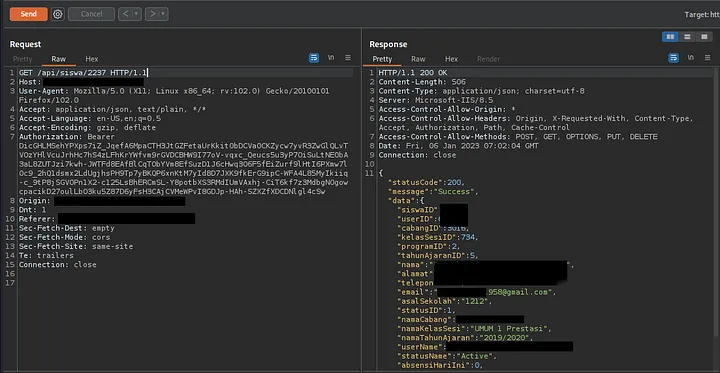Screen dimensions: 720x373
Task: Expand the forward history dropdown arrow
Action: click(x=163, y=14)
